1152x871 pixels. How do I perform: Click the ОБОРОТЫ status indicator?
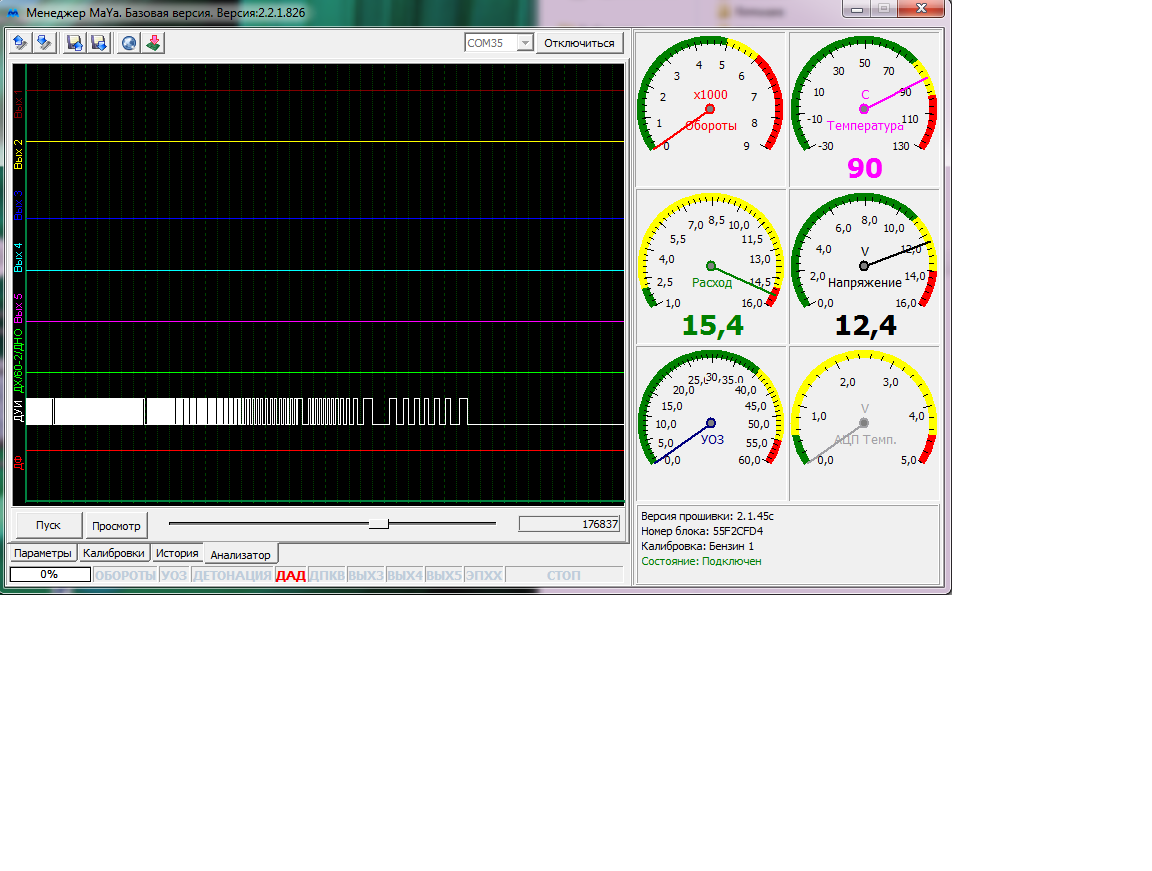pos(126,575)
